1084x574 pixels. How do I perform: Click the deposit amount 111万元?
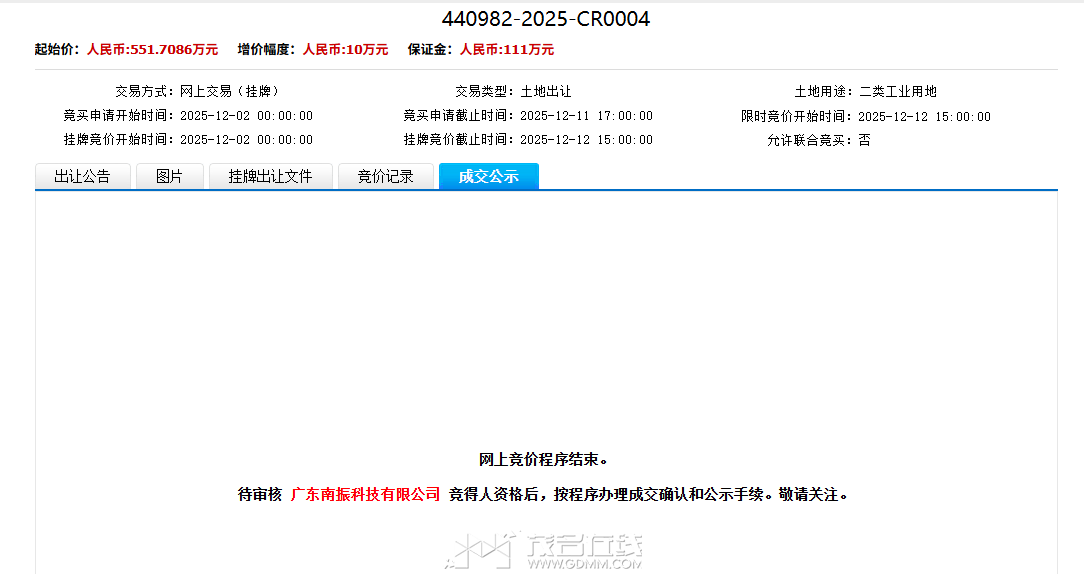click(506, 49)
